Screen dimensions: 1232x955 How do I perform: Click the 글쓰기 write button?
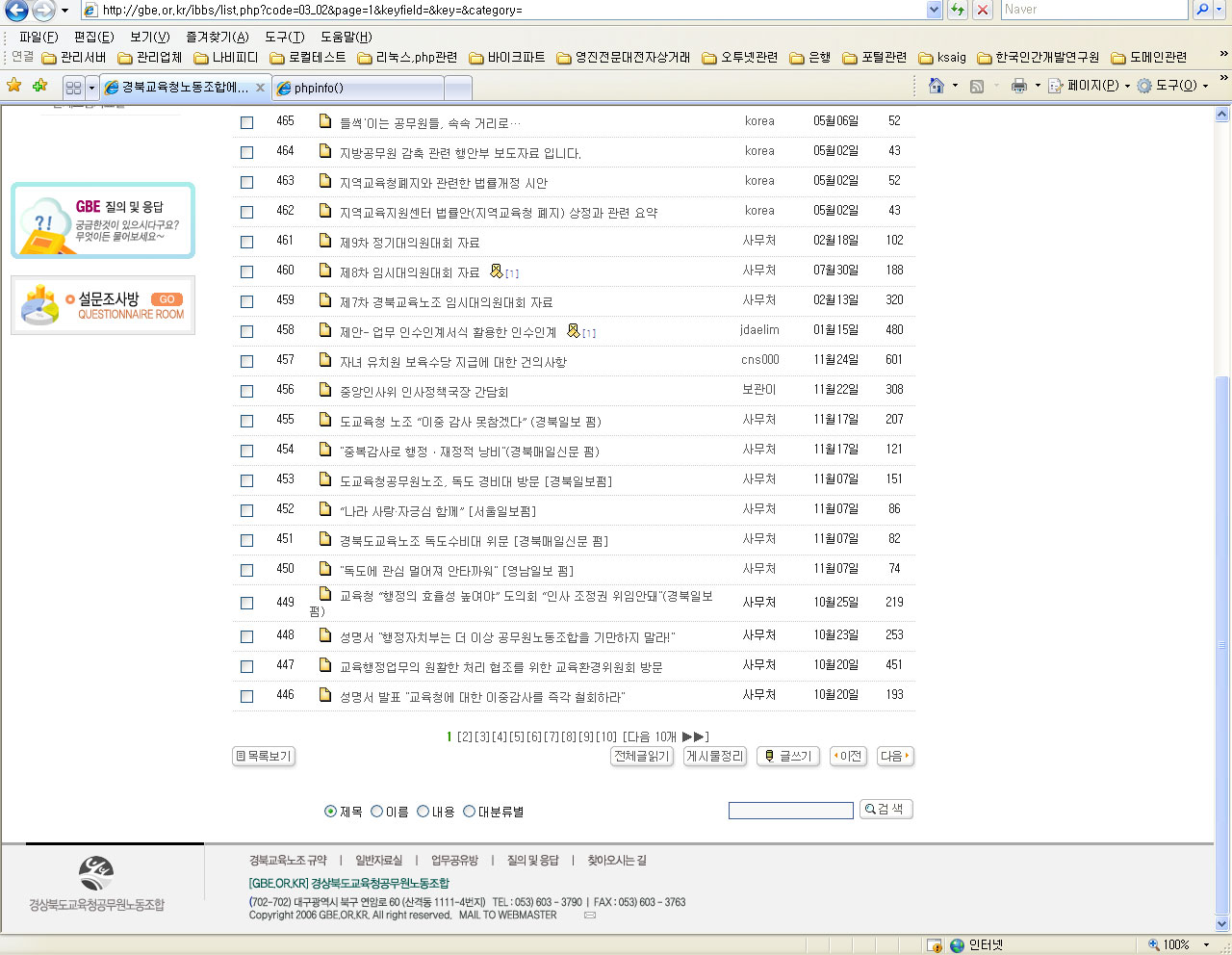point(787,757)
